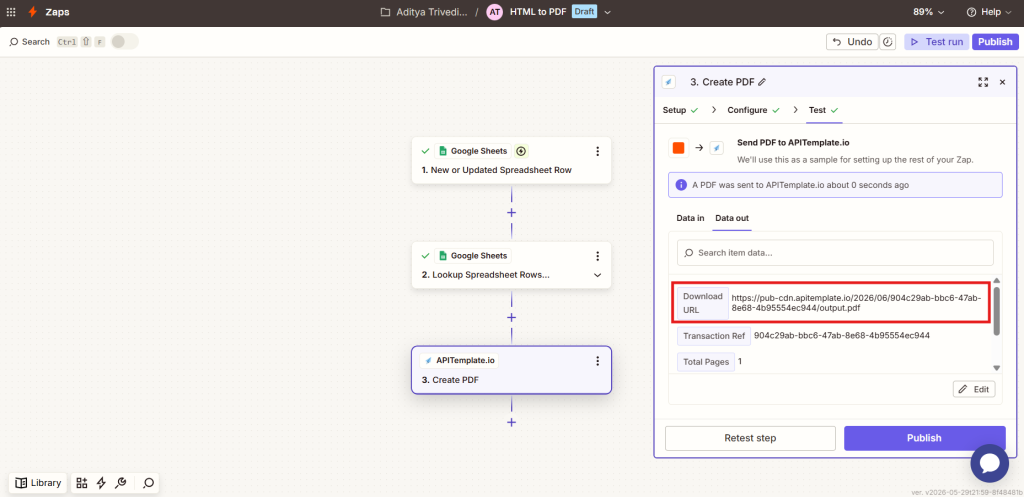Open the Data out tab
Image resolution: width=1024 pixels, height=497 pixels.
(732, 218)
